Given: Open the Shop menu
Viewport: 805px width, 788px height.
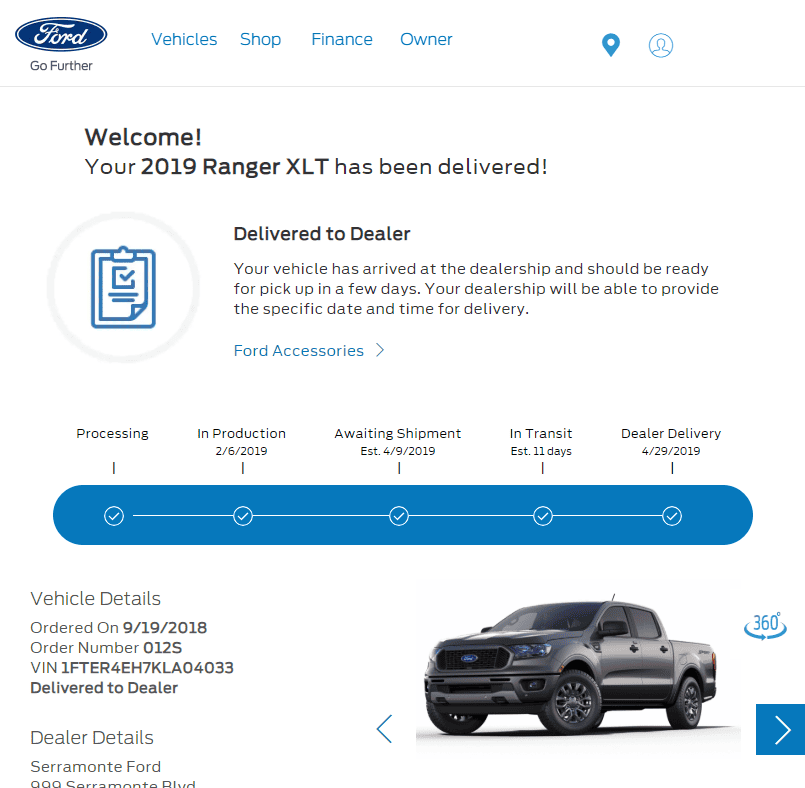Looking at the screenshot, I should 260,40.
